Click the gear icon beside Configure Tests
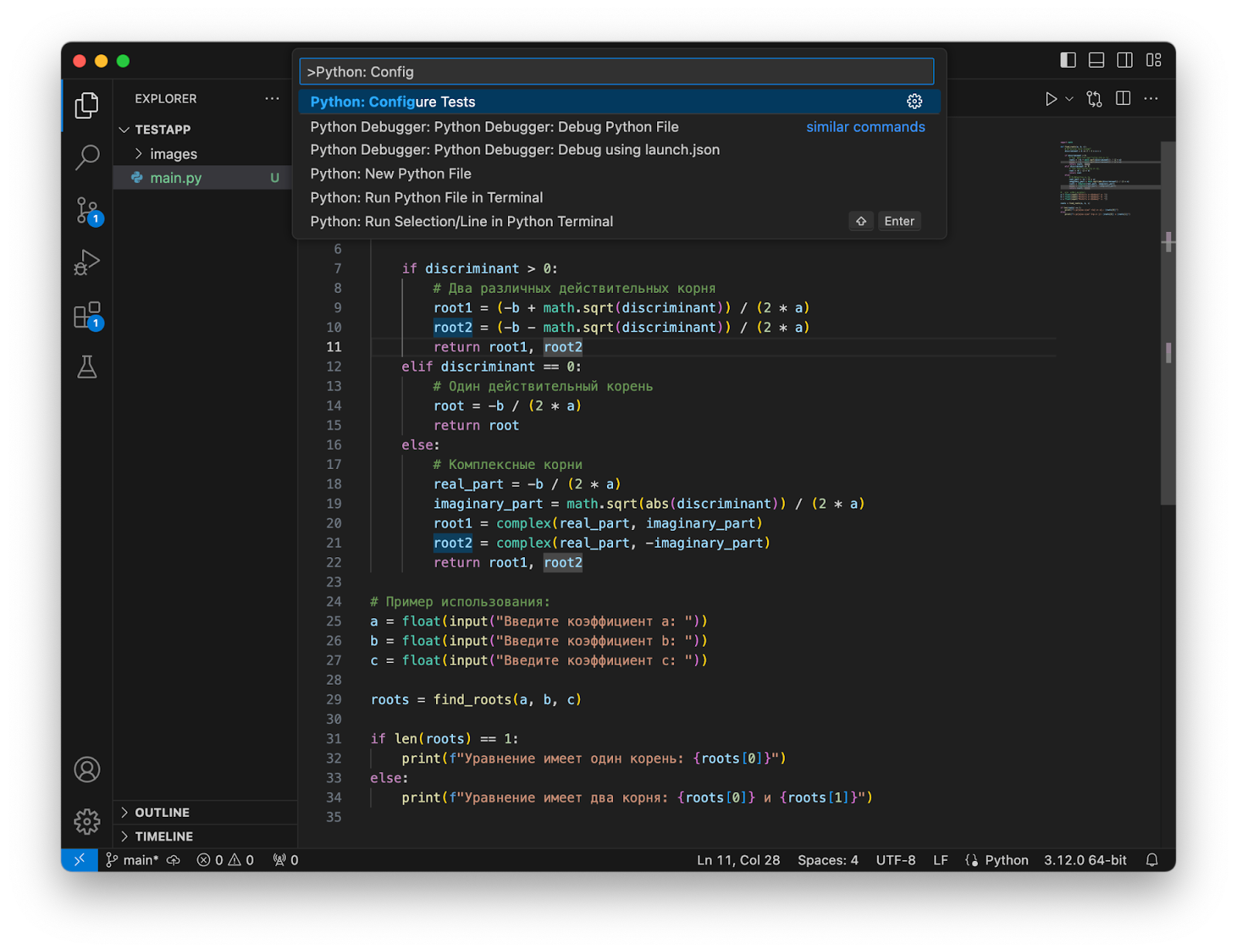This screenshot has width=1237, height=952. pyautogui.click(x=915, y=101)
